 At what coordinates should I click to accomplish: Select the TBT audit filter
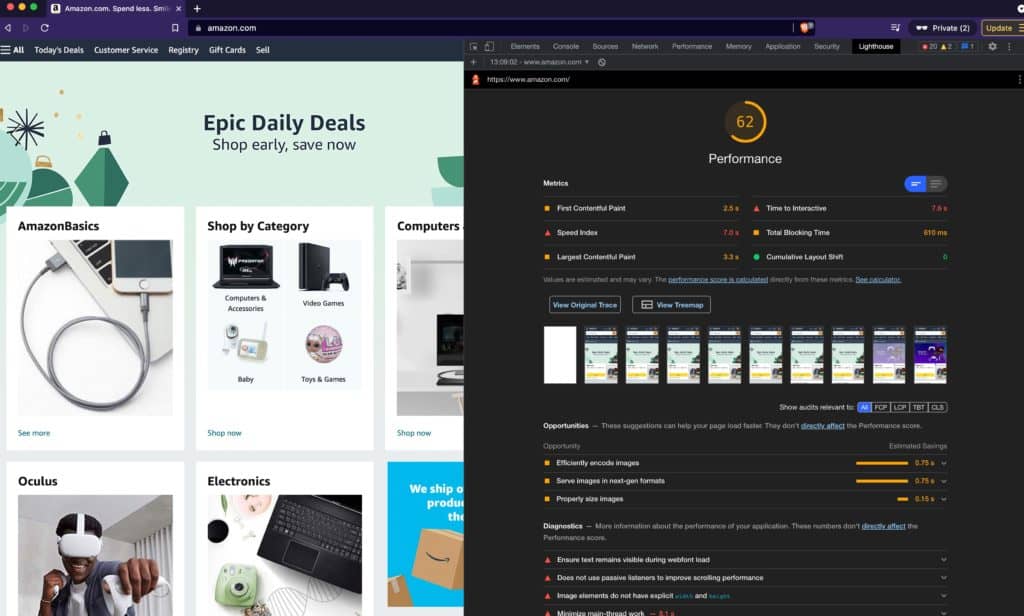[918, 407]
